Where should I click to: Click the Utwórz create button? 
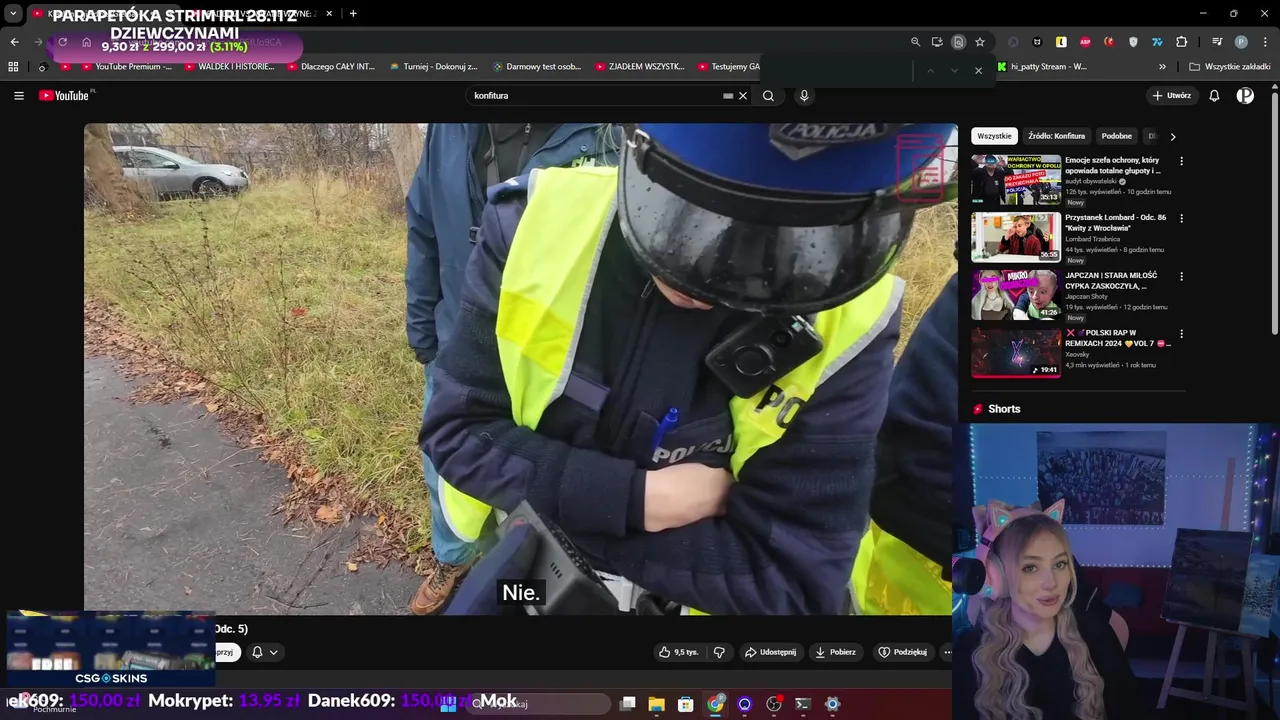[x=1172, y=96]
